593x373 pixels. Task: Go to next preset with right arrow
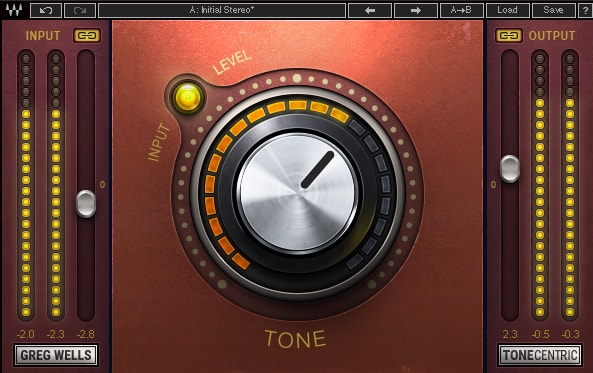(416, 10)
